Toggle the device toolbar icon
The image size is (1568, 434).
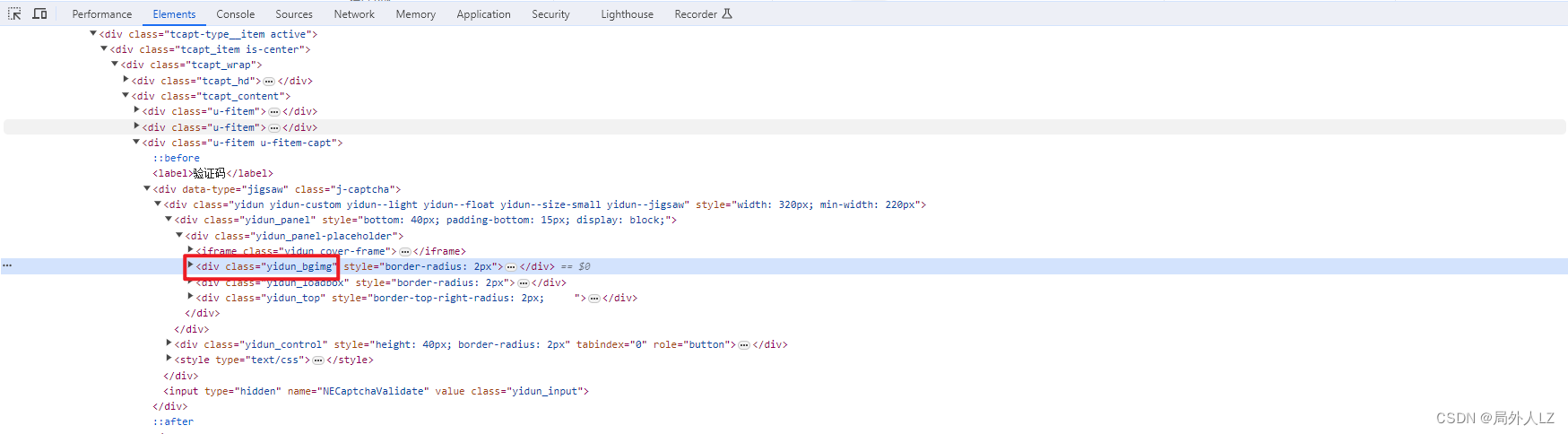[x=39, y=13]
